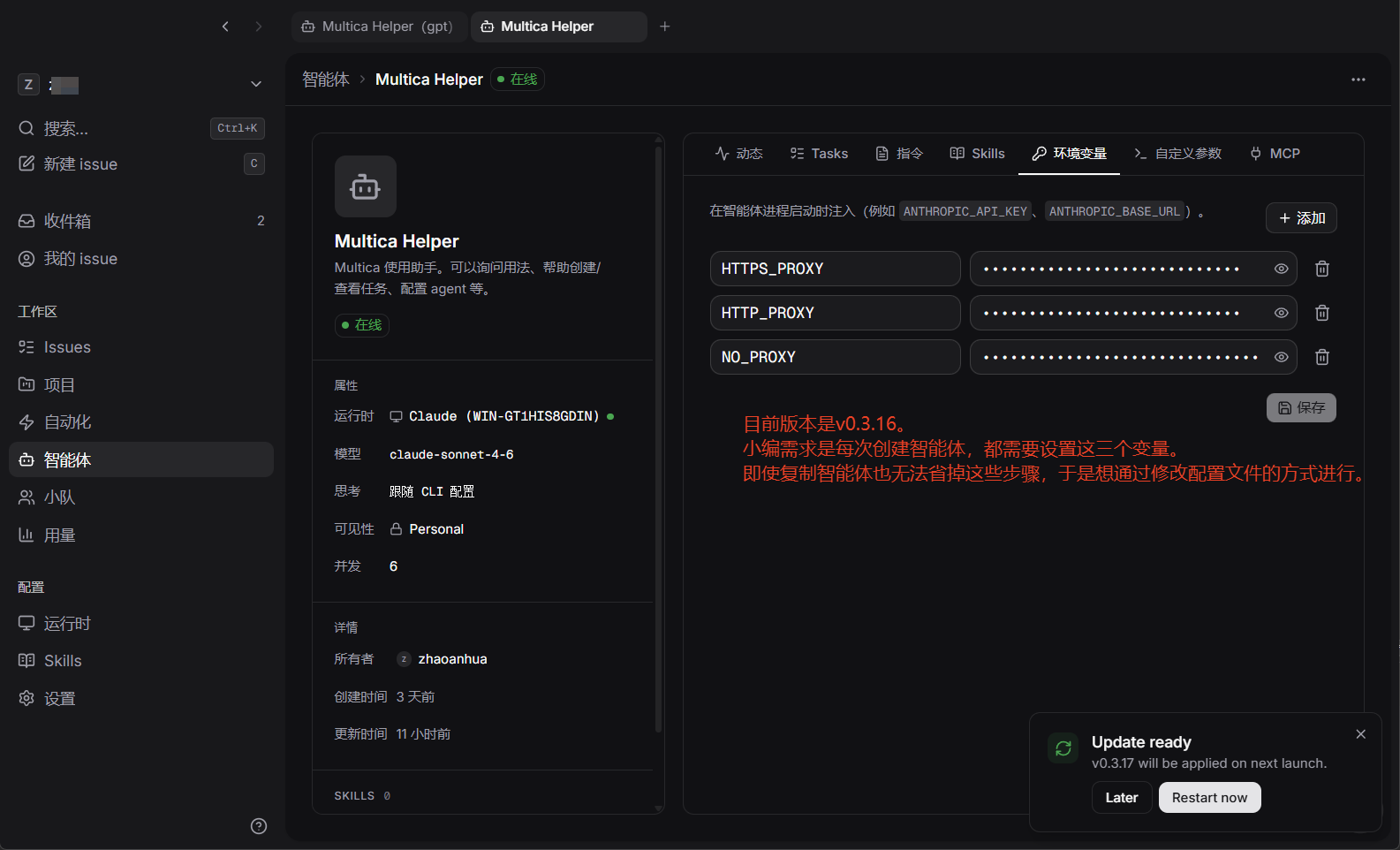1400x850 pixels.
Task: Click the 在线 status badge under description
Action: click(x=362, y=325)
